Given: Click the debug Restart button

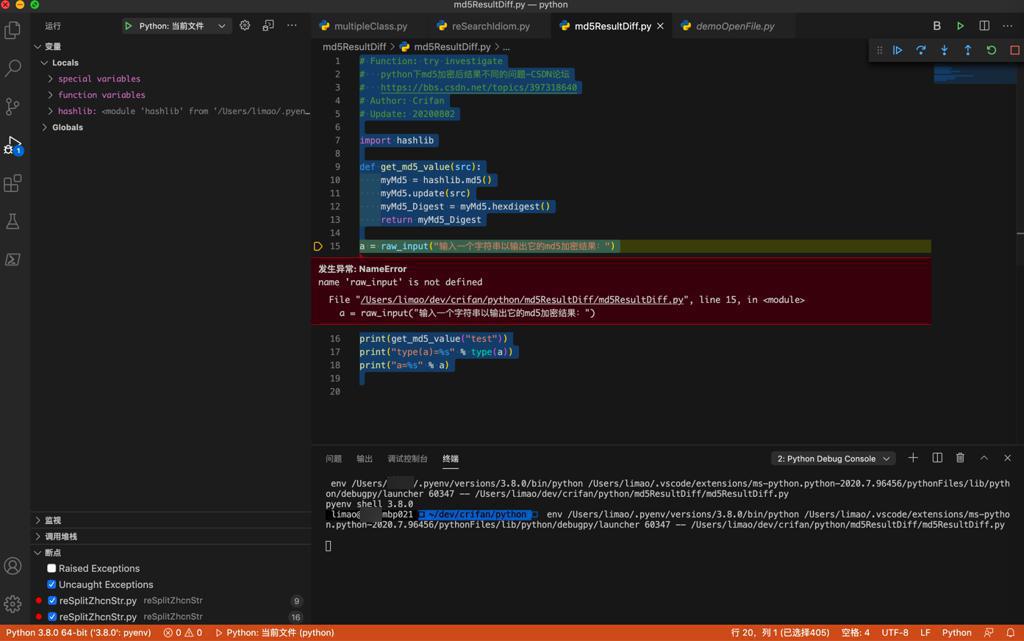Looking at the screenshot, I should [991, 50].
